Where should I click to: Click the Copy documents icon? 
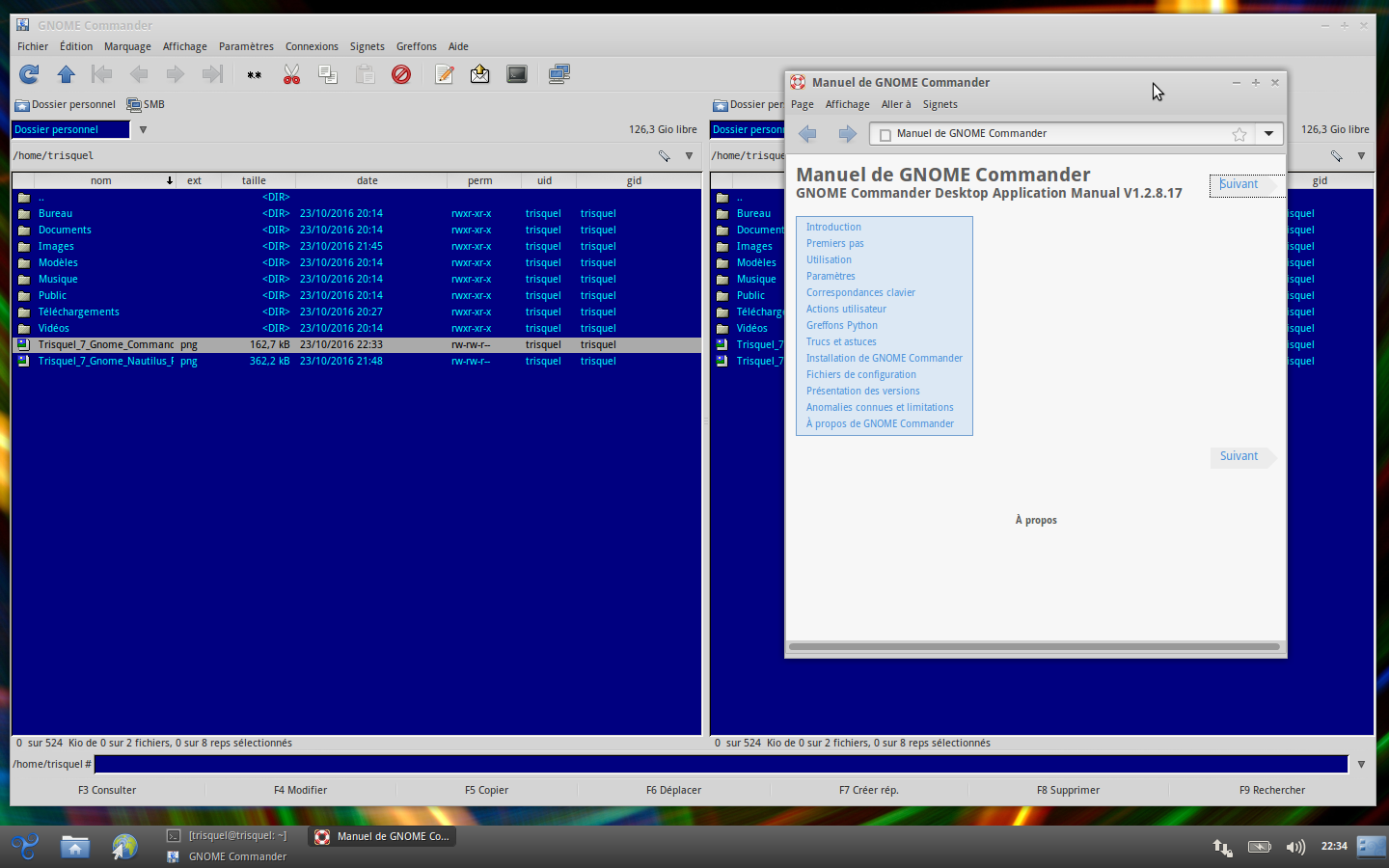point(328,74)
